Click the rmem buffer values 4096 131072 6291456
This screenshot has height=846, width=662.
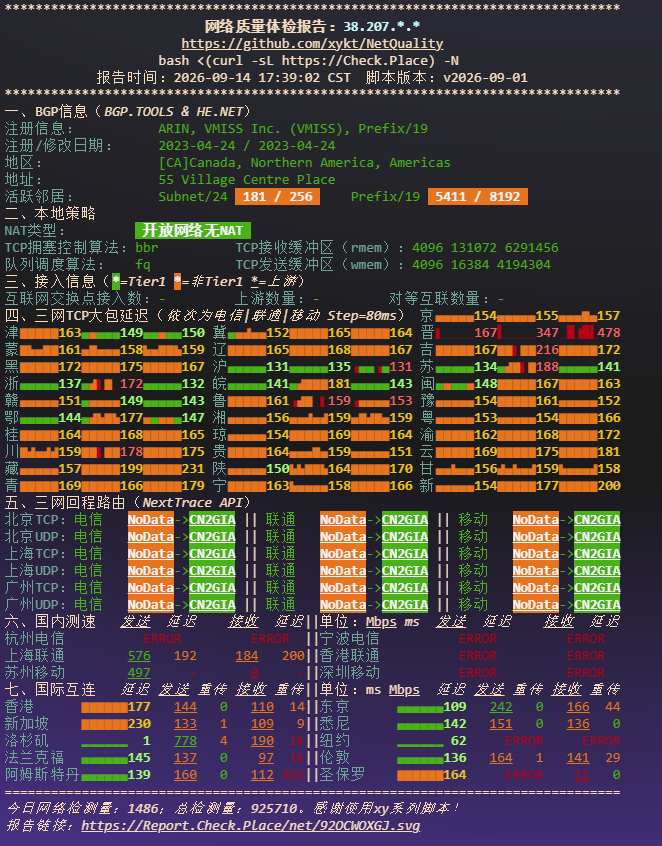point(485,248)
